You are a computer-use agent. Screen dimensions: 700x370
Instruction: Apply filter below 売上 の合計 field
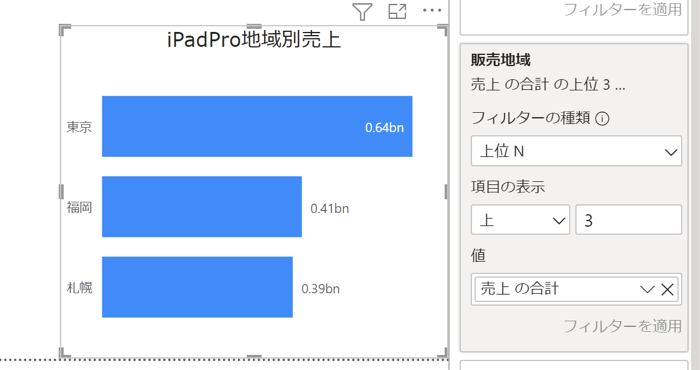coord(622,326)
